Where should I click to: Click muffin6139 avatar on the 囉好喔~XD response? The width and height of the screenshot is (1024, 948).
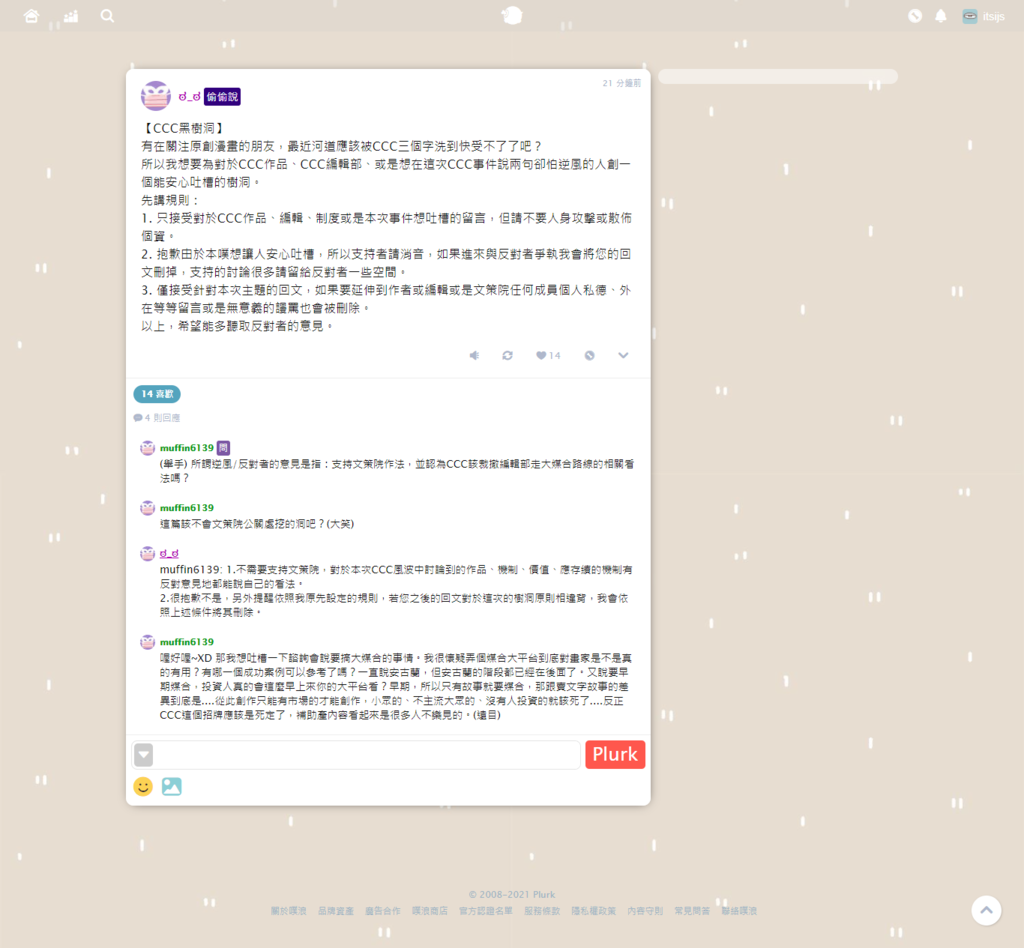pyautogui.click(x=148, y=642)
